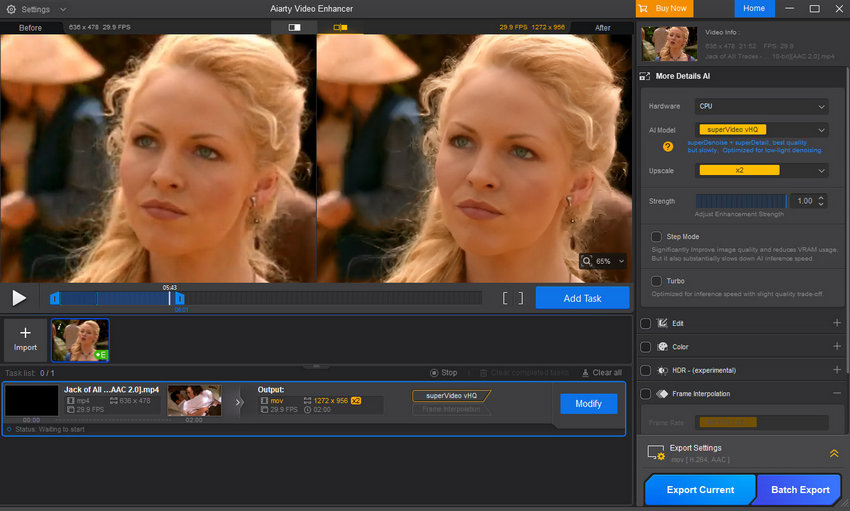850x511 pixels.
Task: Switch to the After view tab
Action: (602, 28)
